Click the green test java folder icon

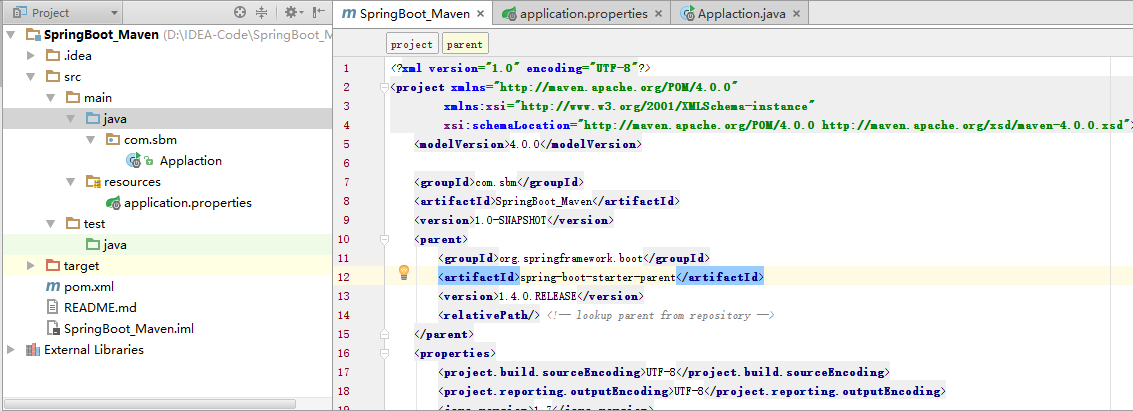(93, 245)
